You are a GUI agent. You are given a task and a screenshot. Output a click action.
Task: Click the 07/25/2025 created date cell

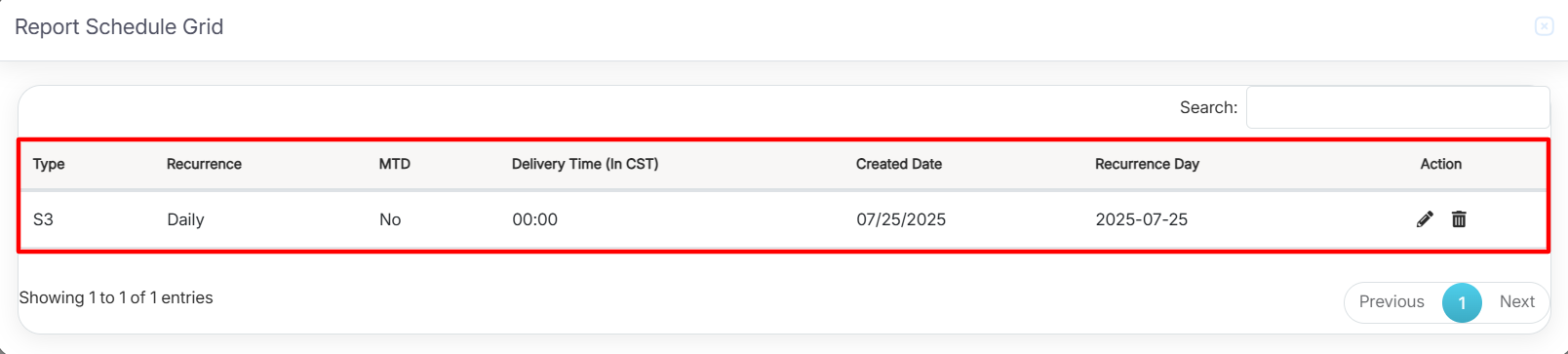(x=901, y=219)
